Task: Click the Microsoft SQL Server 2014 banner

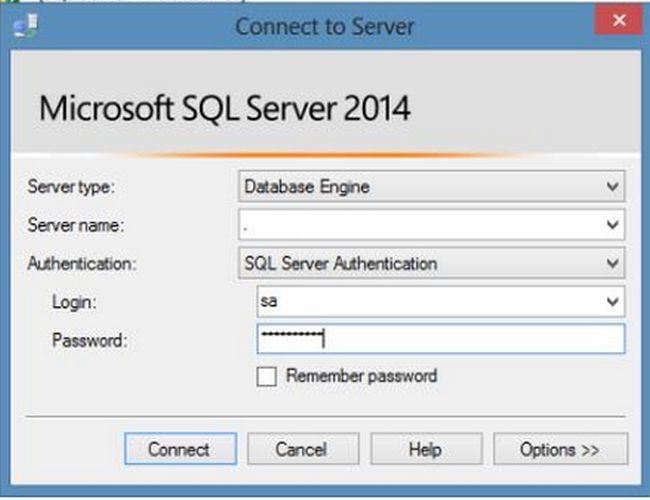Action: pyautogui.click(x=225, y=109)
